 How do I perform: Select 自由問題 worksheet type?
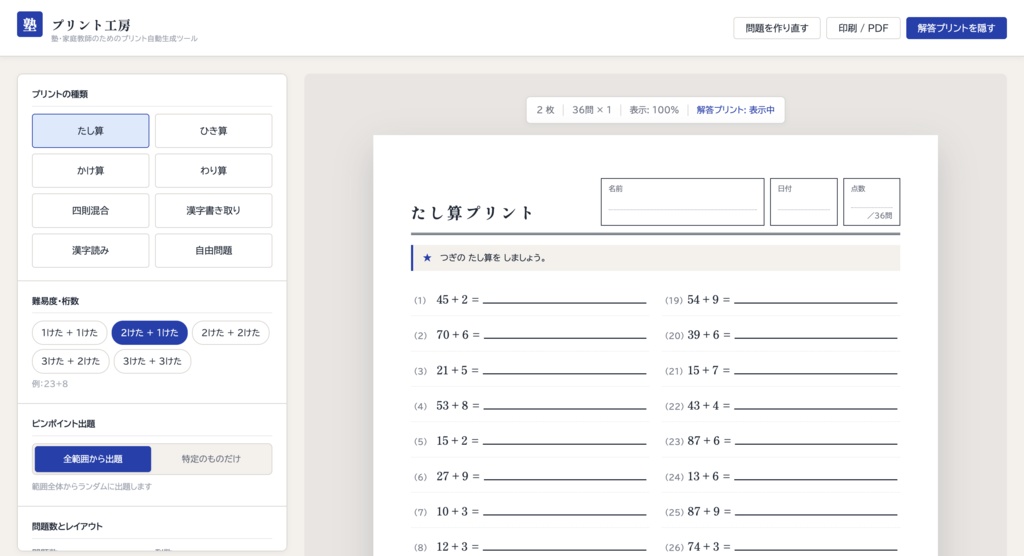tap(214, 250)
